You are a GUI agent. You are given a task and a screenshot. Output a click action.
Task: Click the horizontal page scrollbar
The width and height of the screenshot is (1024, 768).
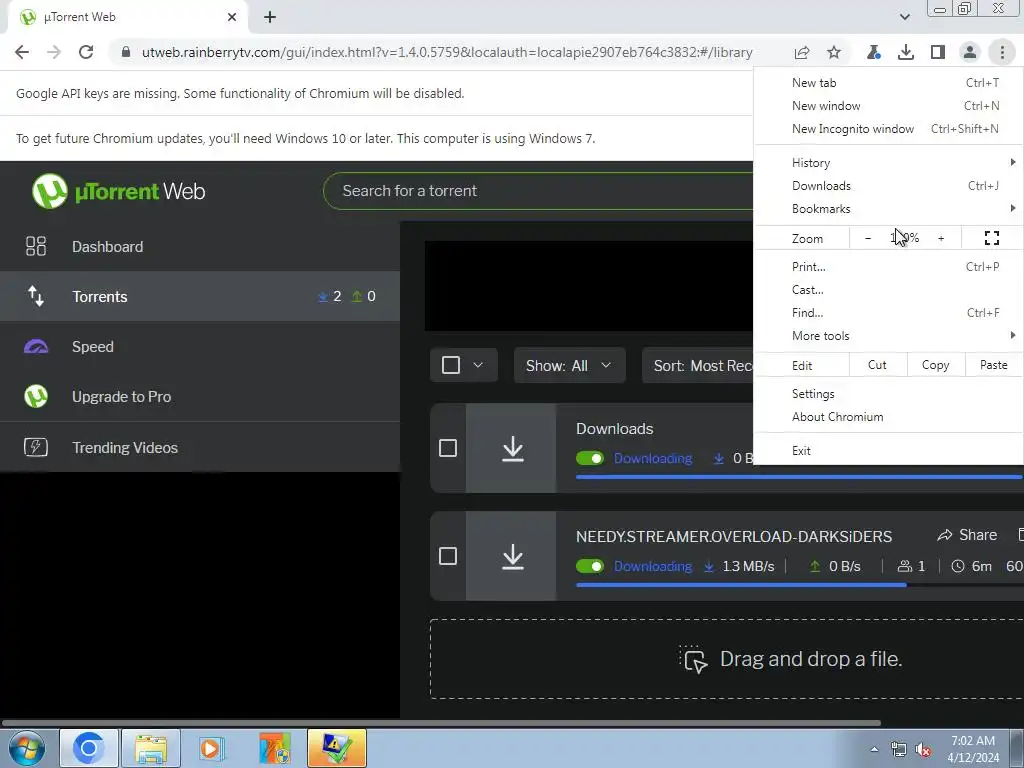tap(441, 723)
